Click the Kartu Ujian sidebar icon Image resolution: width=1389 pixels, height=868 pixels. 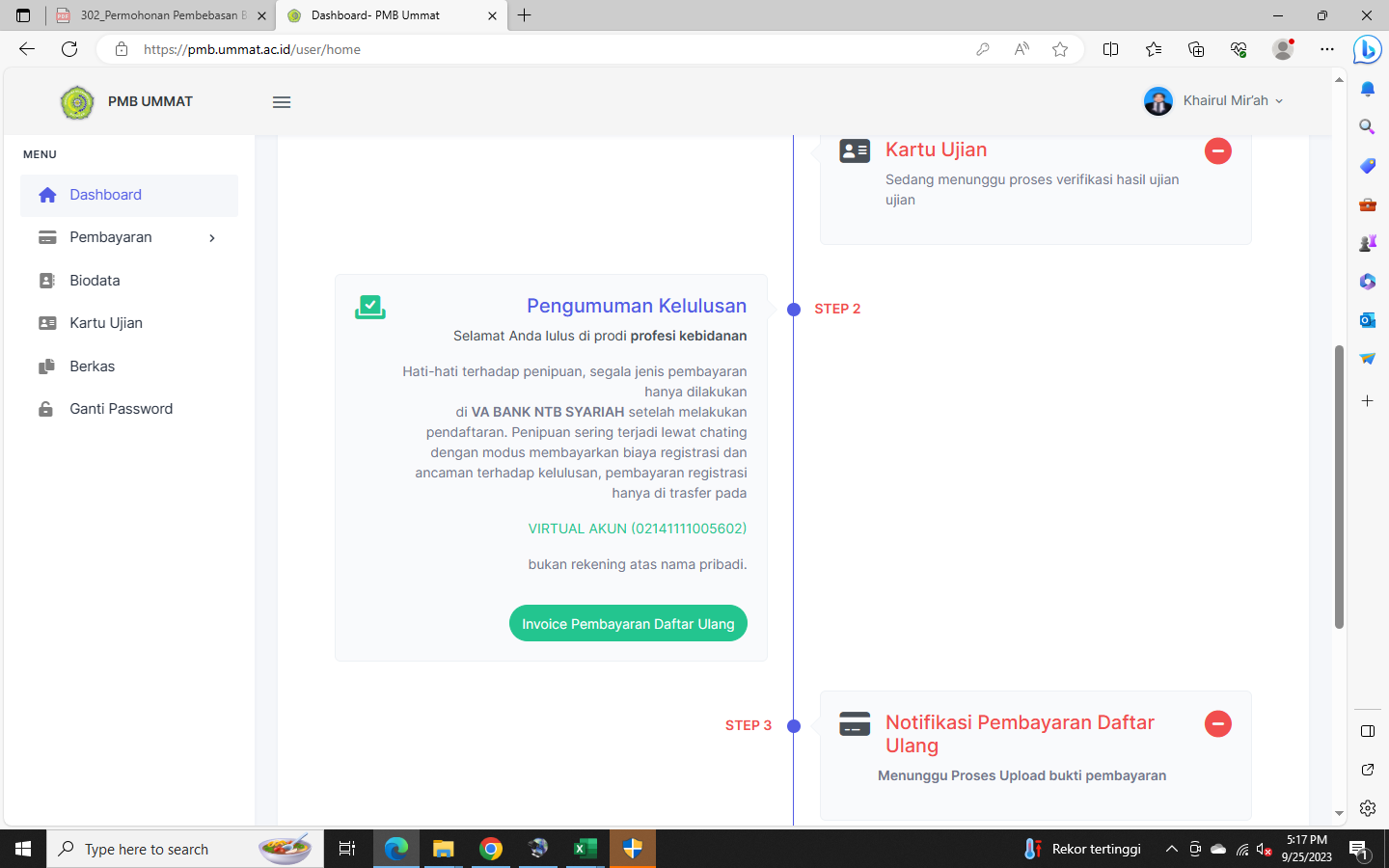[x=47, y=323]
